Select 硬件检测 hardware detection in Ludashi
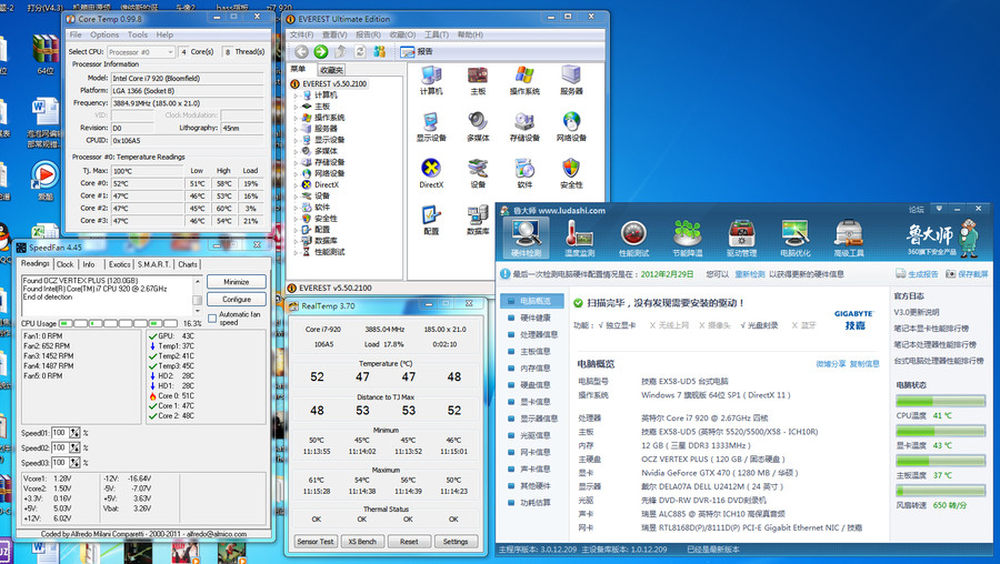This screenshot has height=564, width=1000. [526, 238]
